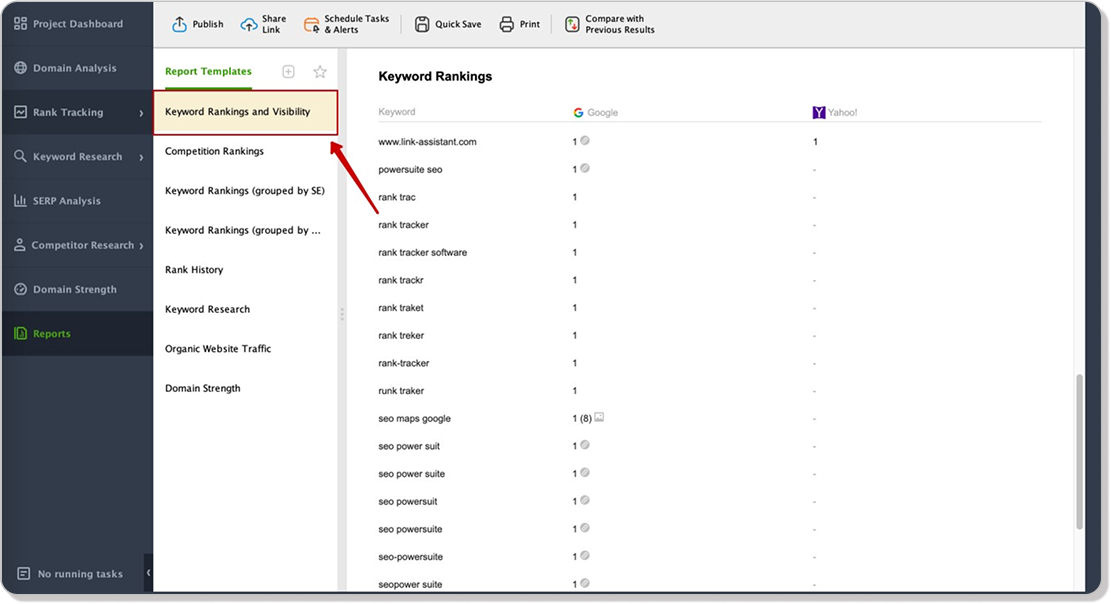Click the vertical scrollbar of the report

(1079, 452)
